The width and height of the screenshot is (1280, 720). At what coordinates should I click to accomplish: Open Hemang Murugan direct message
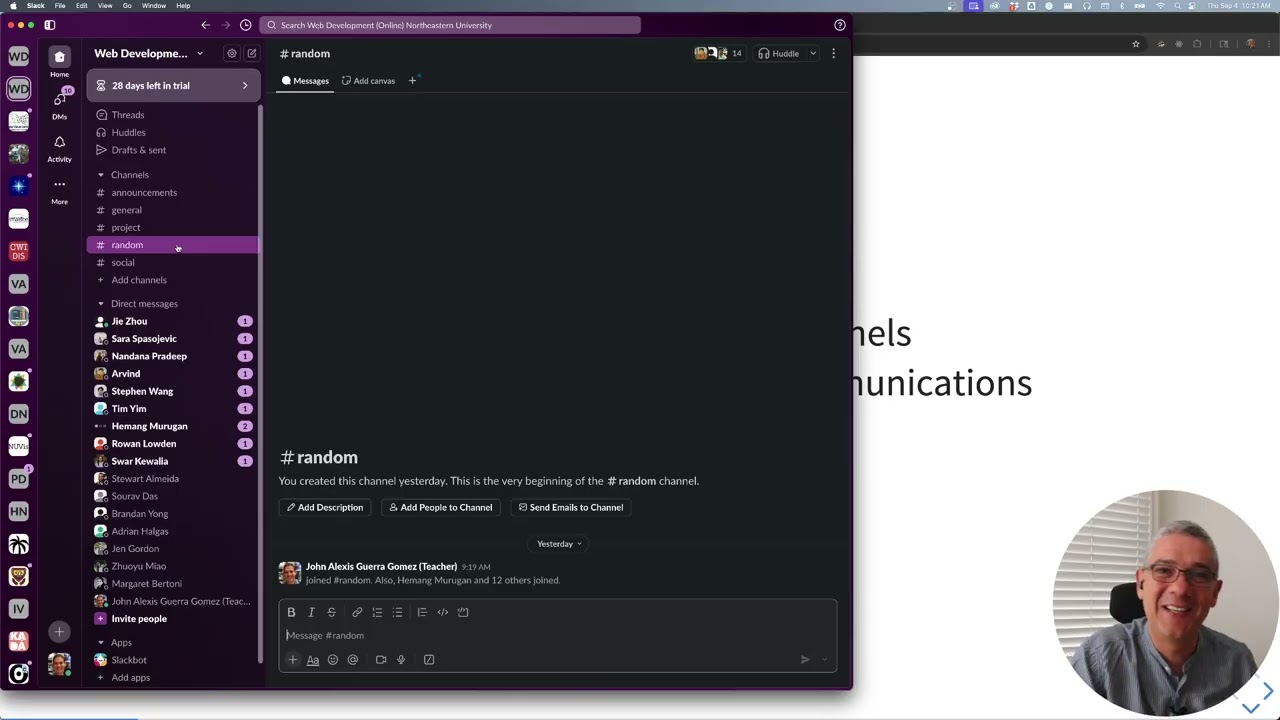click(173, 426)
